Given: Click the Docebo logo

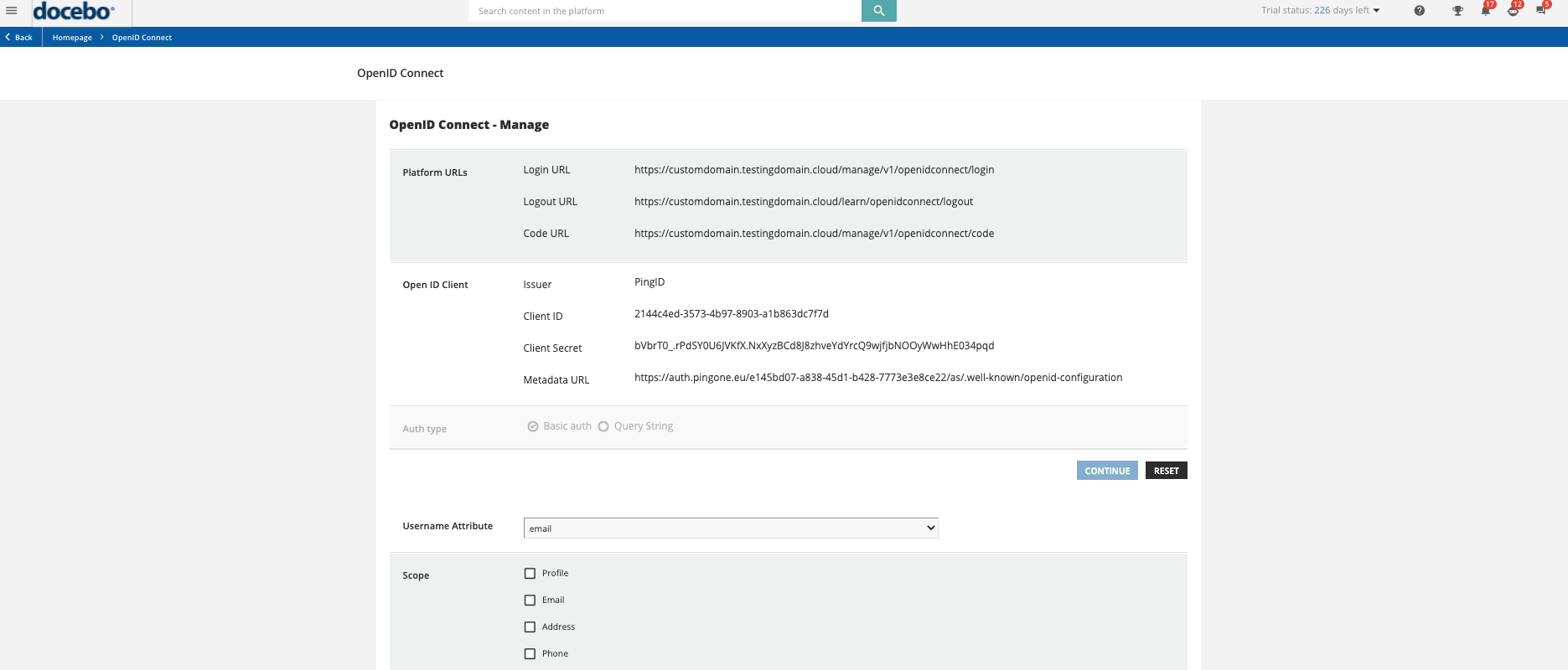Looking at the screenshot, I should pos(74,12).
